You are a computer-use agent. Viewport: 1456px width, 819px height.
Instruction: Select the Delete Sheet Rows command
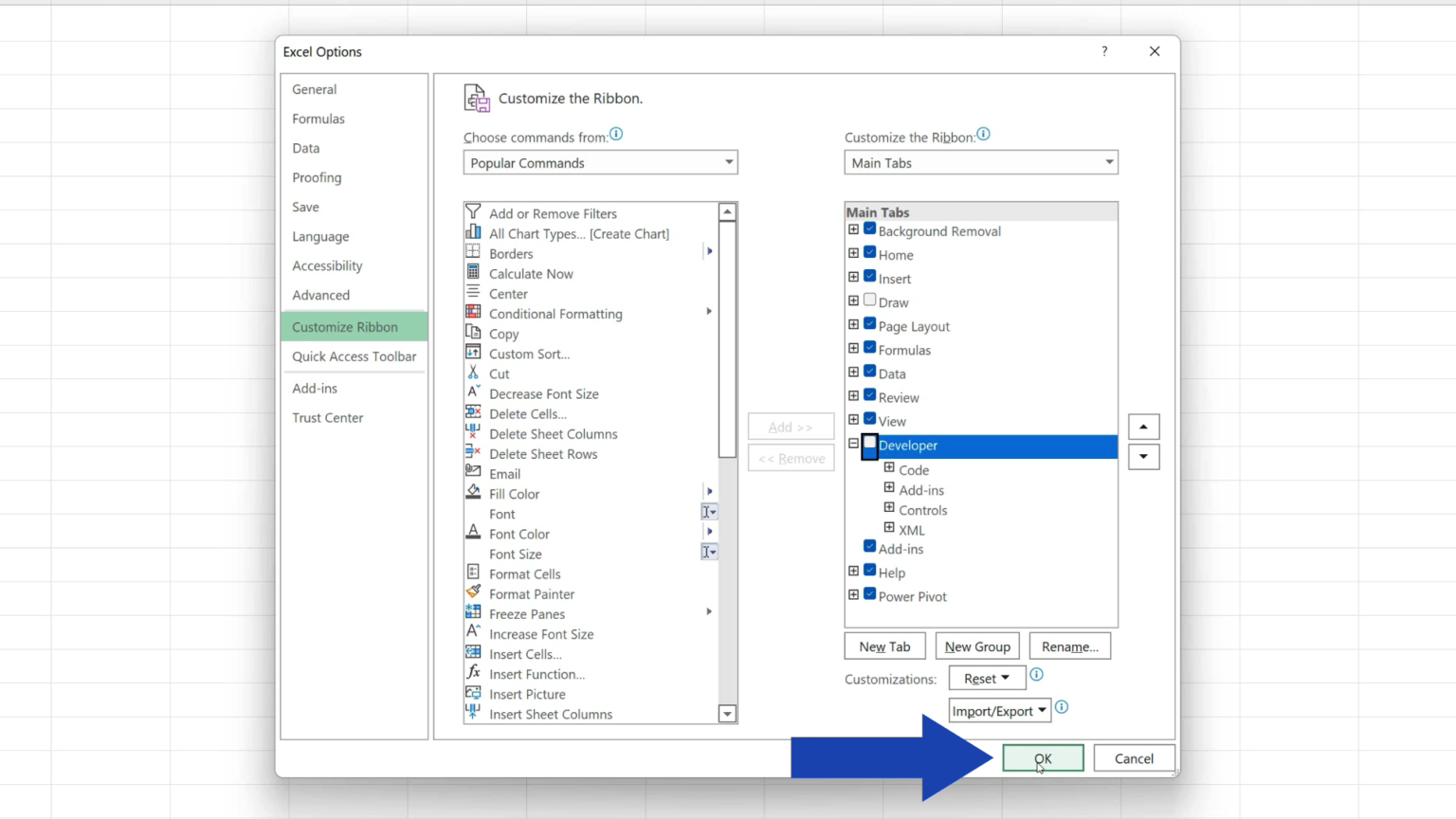coord(543,453)
